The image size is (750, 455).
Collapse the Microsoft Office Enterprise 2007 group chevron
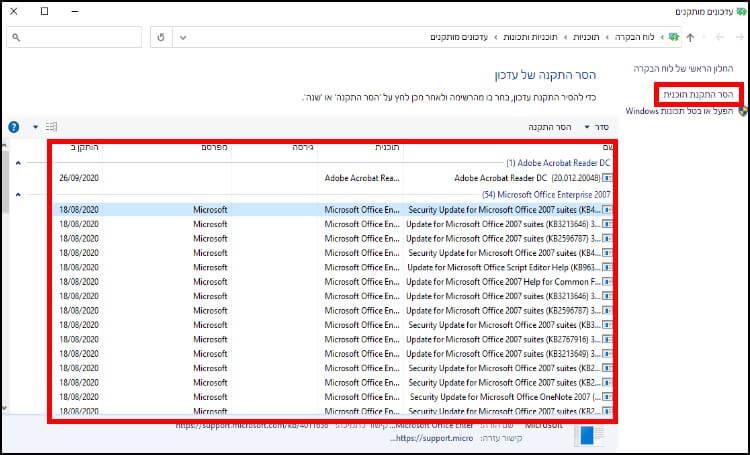coord(18,195)
